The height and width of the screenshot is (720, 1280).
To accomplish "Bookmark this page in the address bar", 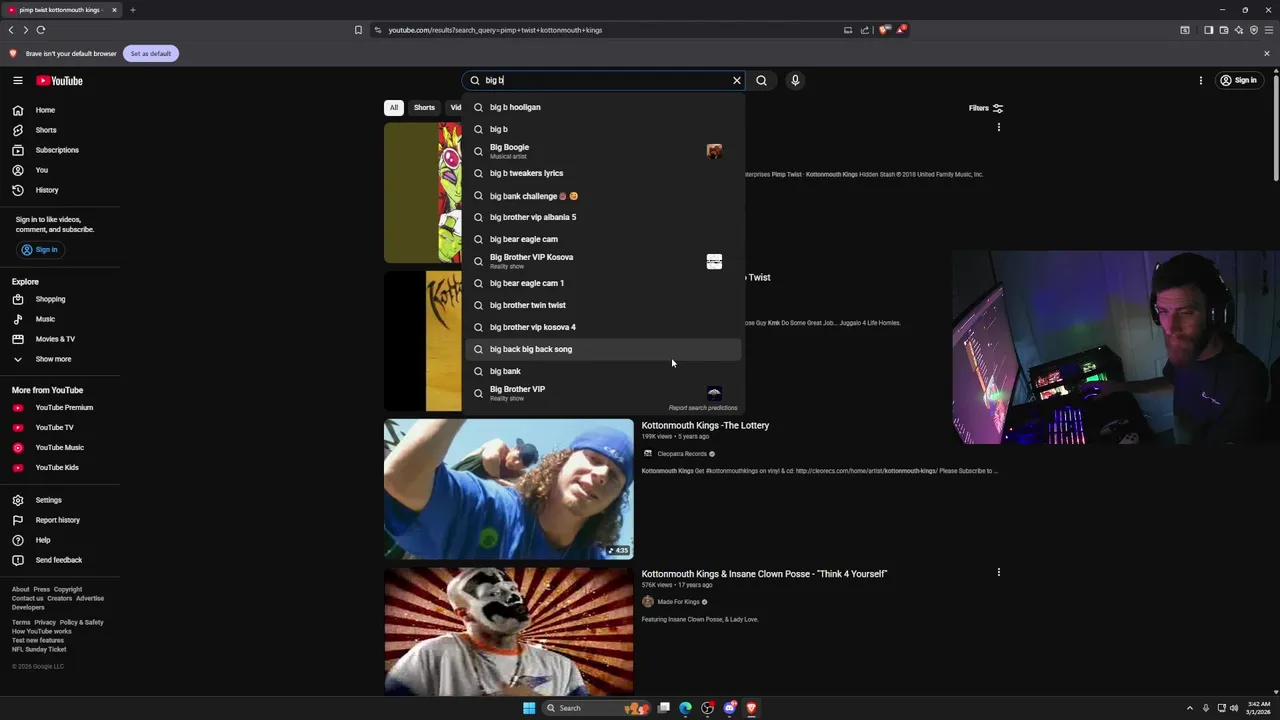I will (358, 30).
